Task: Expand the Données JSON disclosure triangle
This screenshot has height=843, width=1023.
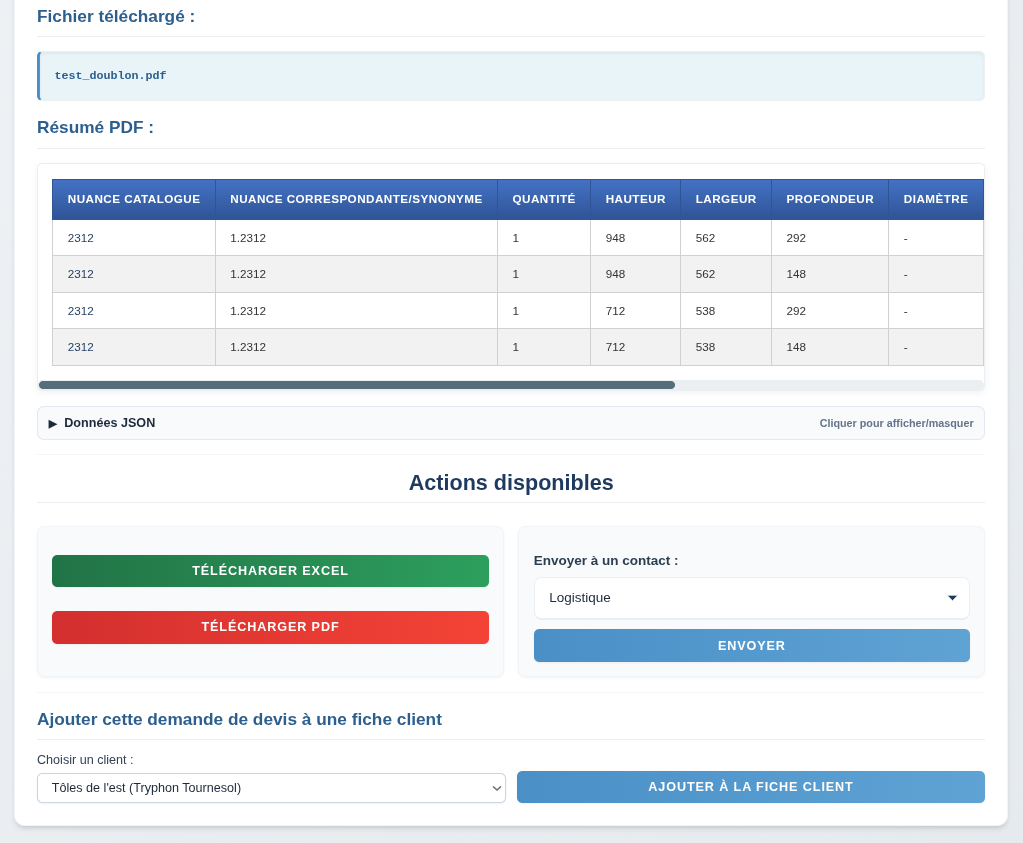Action: [53, 423]
